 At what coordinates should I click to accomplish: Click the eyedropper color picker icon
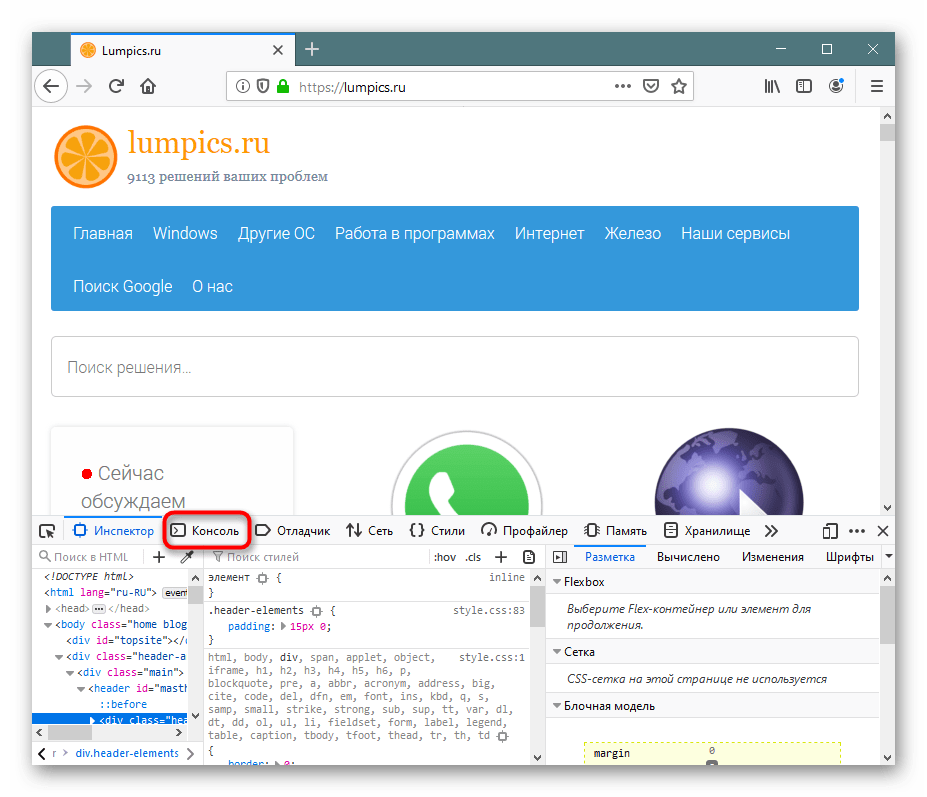(186, 557)
